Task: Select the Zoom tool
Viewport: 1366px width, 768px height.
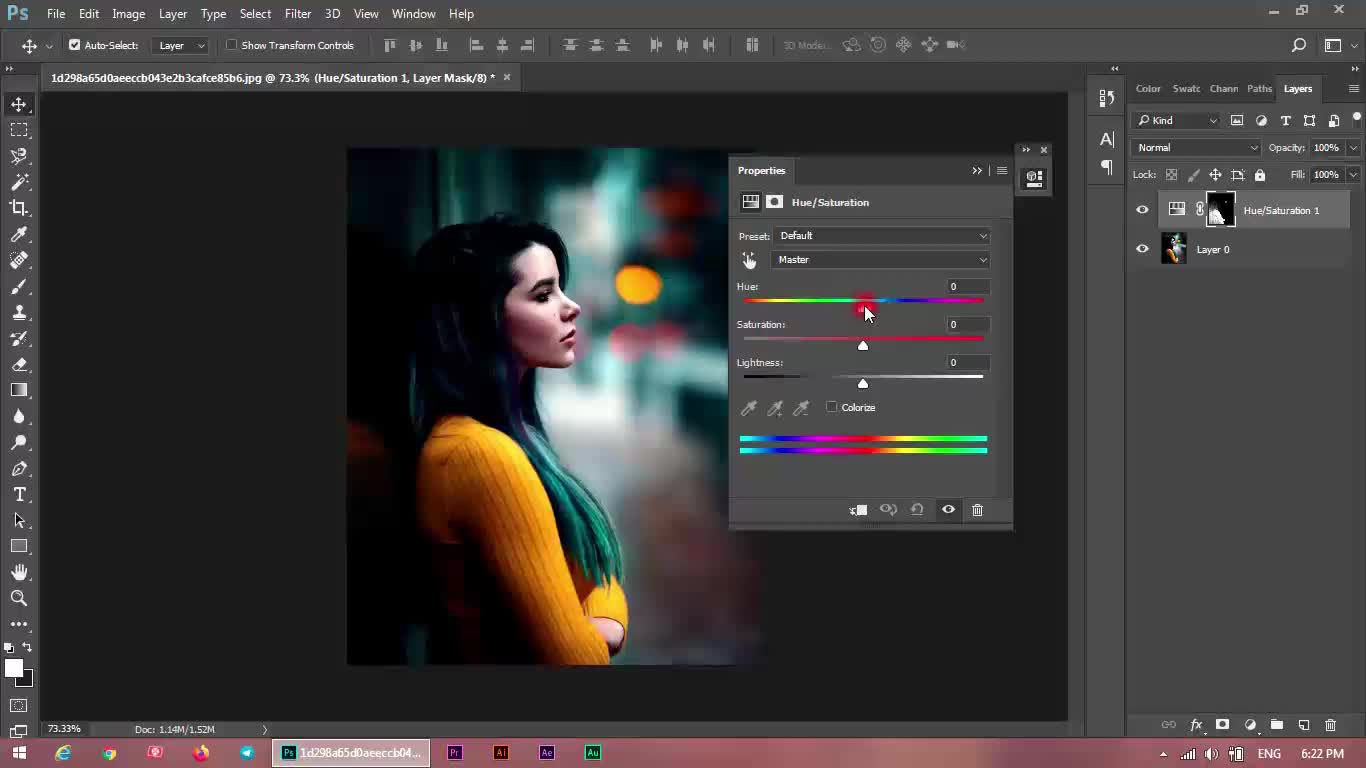Action: coord(19,598)
